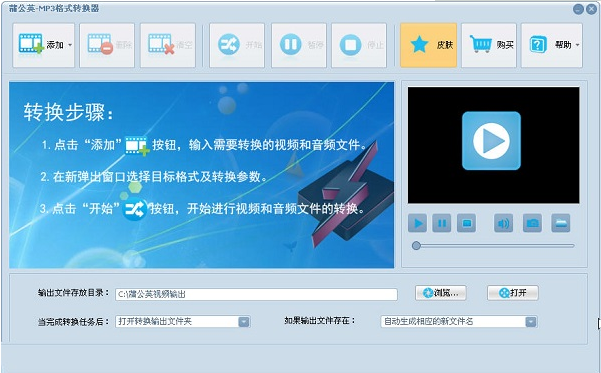Mute audio via the speaker icon
Screen dimensions: 601x373
503,223
